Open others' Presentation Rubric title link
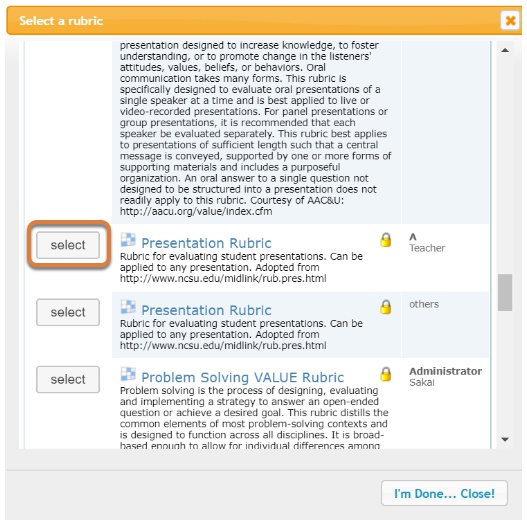Image resolution: width=527 pixels, height=525 pixels. pos(206,310)
